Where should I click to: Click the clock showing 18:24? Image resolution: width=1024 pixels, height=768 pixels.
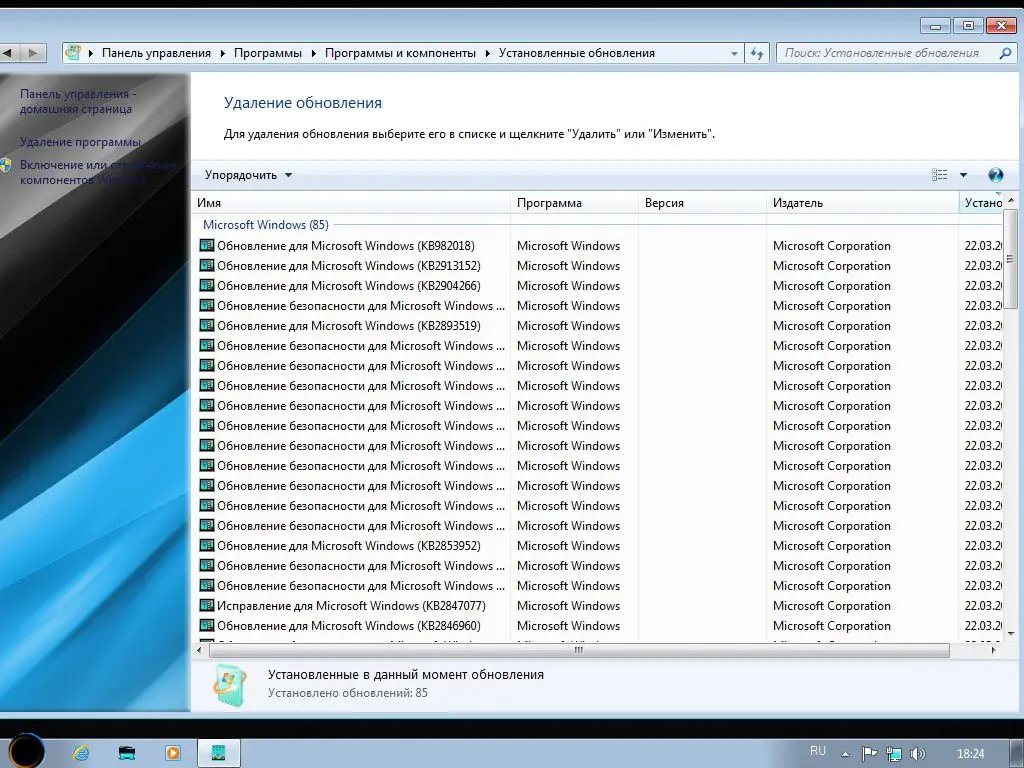pos(970,754)
